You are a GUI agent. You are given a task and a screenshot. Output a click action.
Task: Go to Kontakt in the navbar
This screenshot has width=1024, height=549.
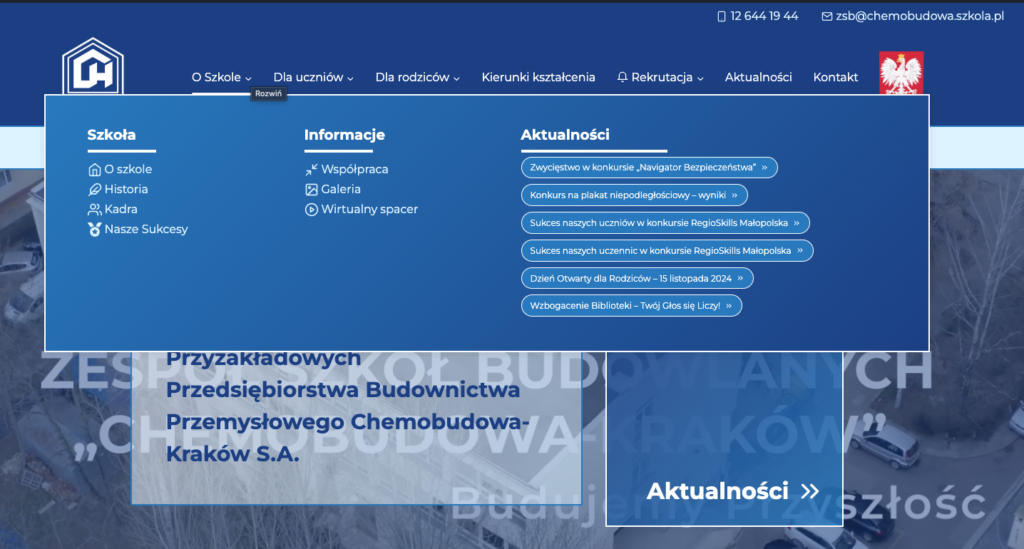point(835,77)
